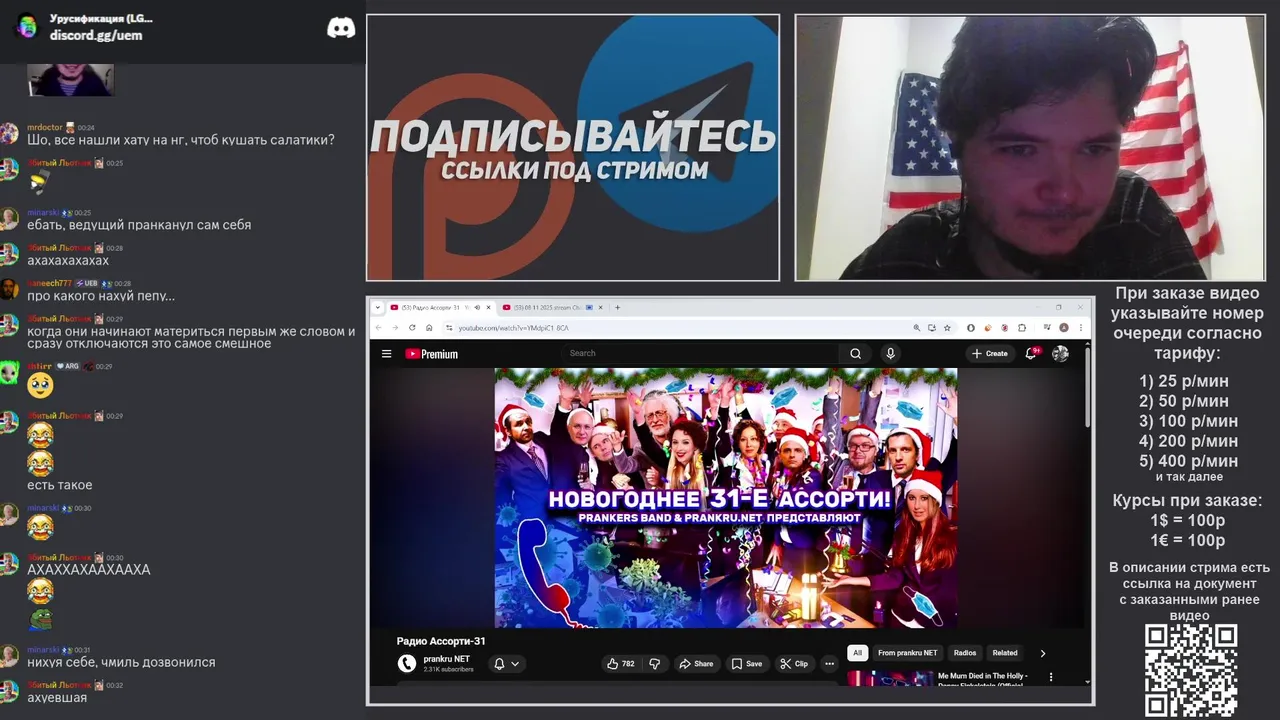This screenshot has width=1280, height=720.
Task: Mute the Радио Ассорти-31 tab audio
Action: pos(477,308)
